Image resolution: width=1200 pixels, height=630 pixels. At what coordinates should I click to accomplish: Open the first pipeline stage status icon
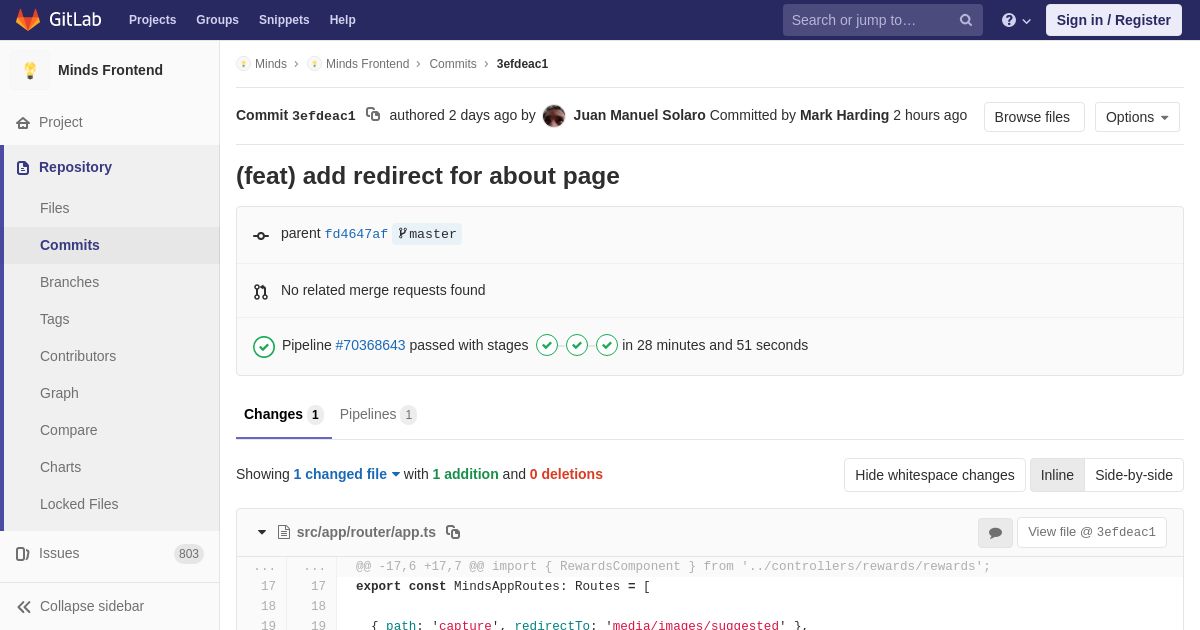pos(547,345)
